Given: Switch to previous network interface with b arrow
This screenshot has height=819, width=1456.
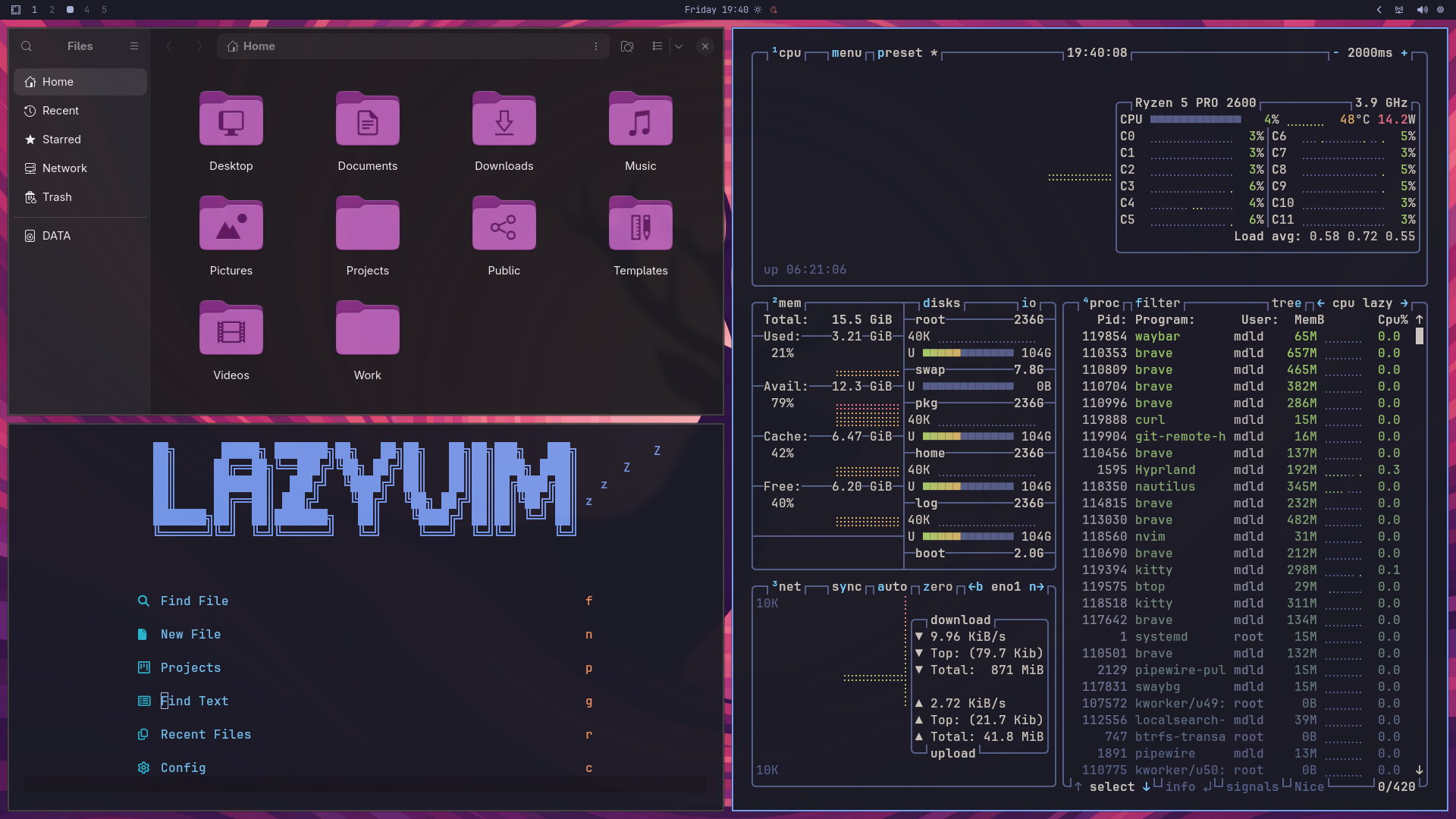Looking at the screenshot, I should tap(975, 586).
